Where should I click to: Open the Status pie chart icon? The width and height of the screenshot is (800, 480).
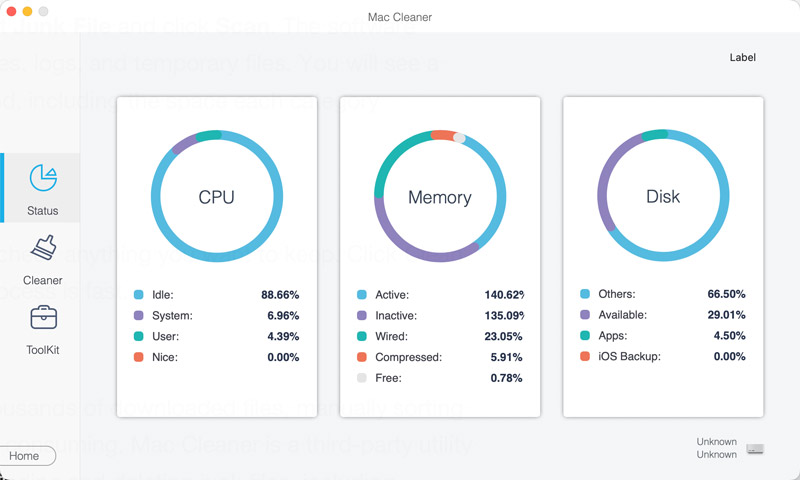(43, 178)
